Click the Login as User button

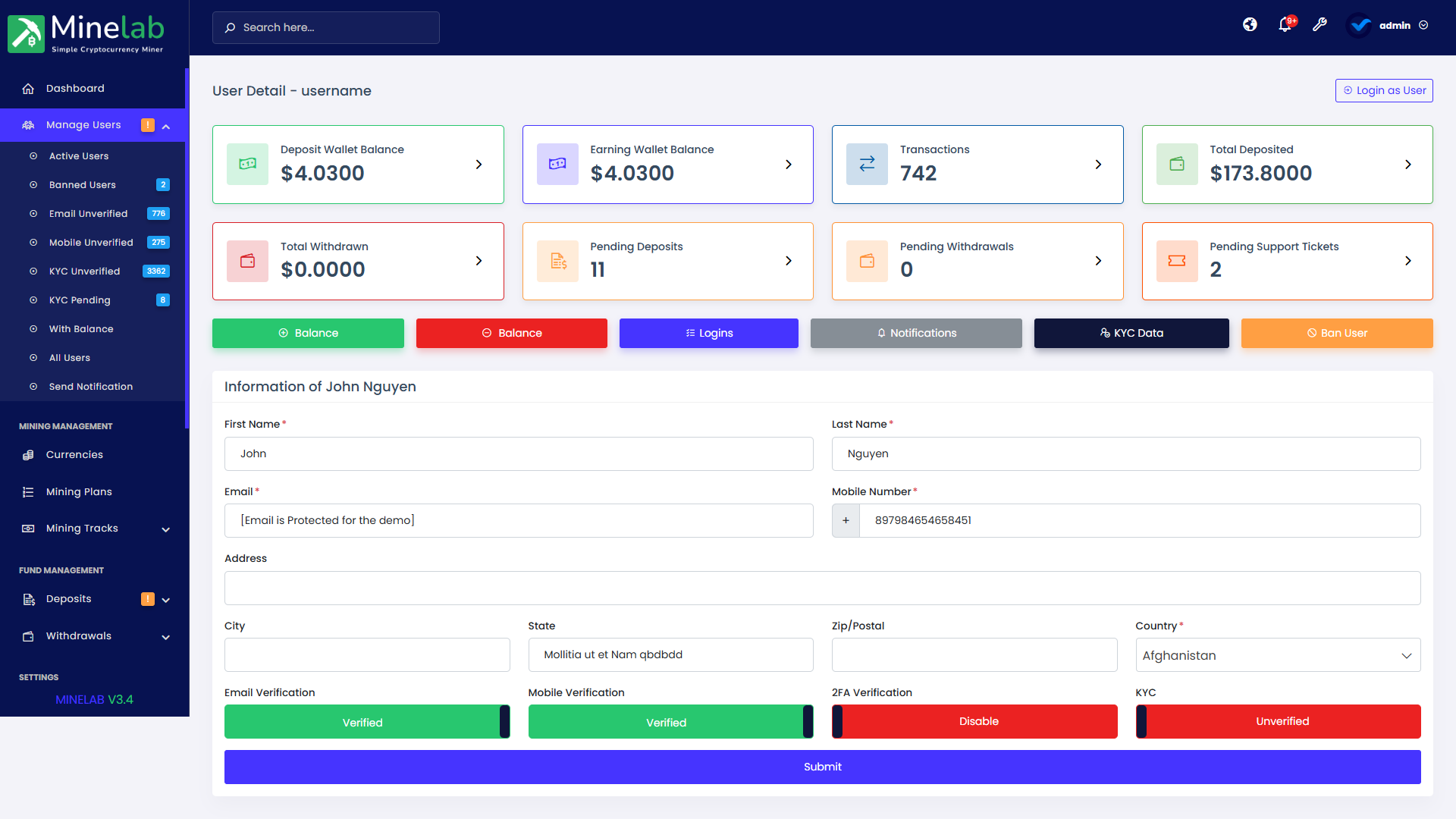pos(1384,90)
